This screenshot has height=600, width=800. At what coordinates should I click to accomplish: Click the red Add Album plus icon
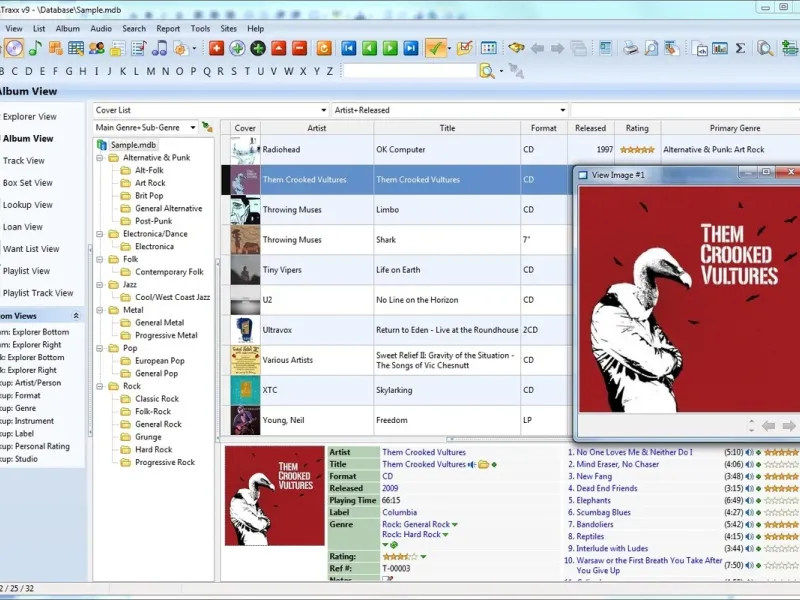[x=216, y=48]
